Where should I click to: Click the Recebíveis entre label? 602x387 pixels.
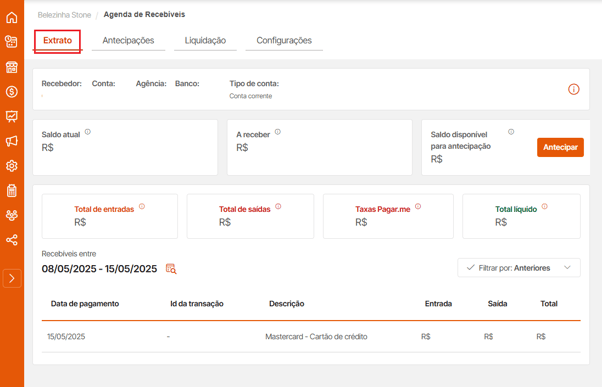click(x=69, y=254)
